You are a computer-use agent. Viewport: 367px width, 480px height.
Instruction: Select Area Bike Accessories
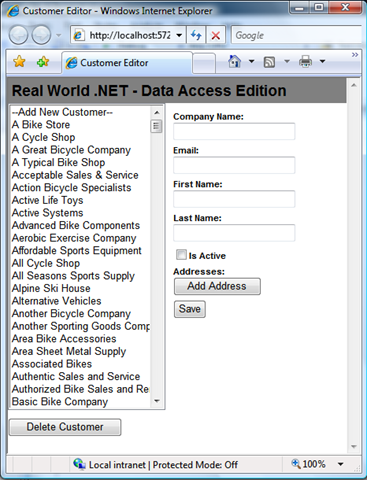[80, 339]
